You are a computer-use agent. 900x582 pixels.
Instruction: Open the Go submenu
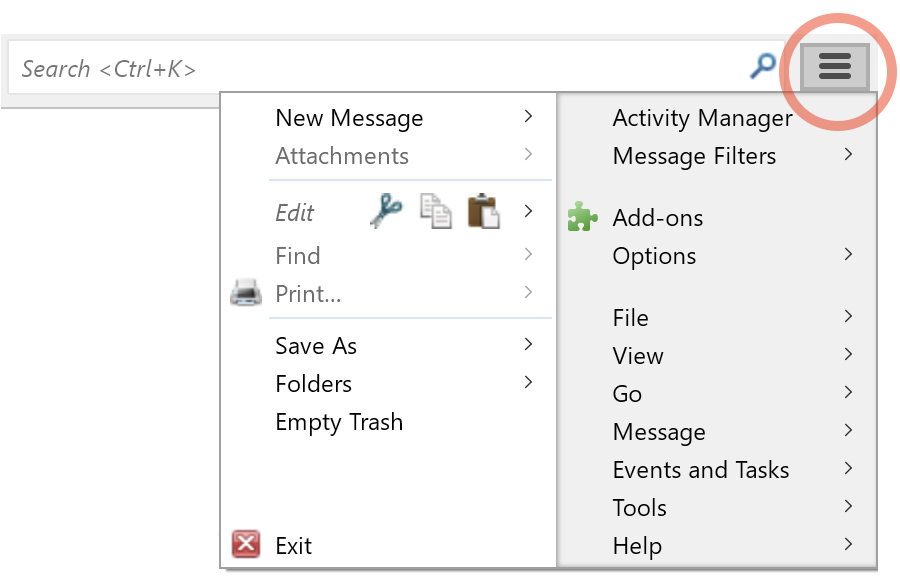click(626, 393)
